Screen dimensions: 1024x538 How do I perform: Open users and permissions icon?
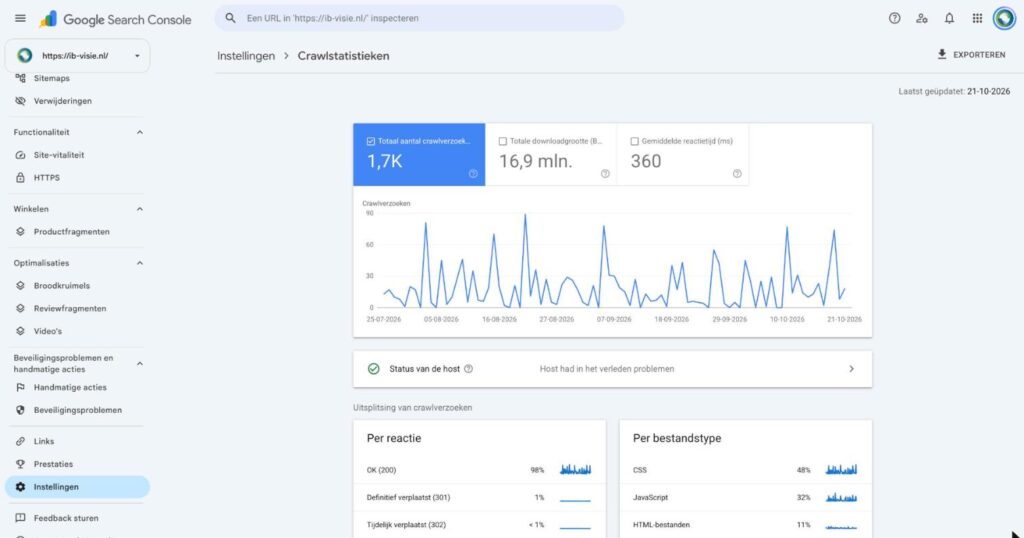tap(921, 18)
